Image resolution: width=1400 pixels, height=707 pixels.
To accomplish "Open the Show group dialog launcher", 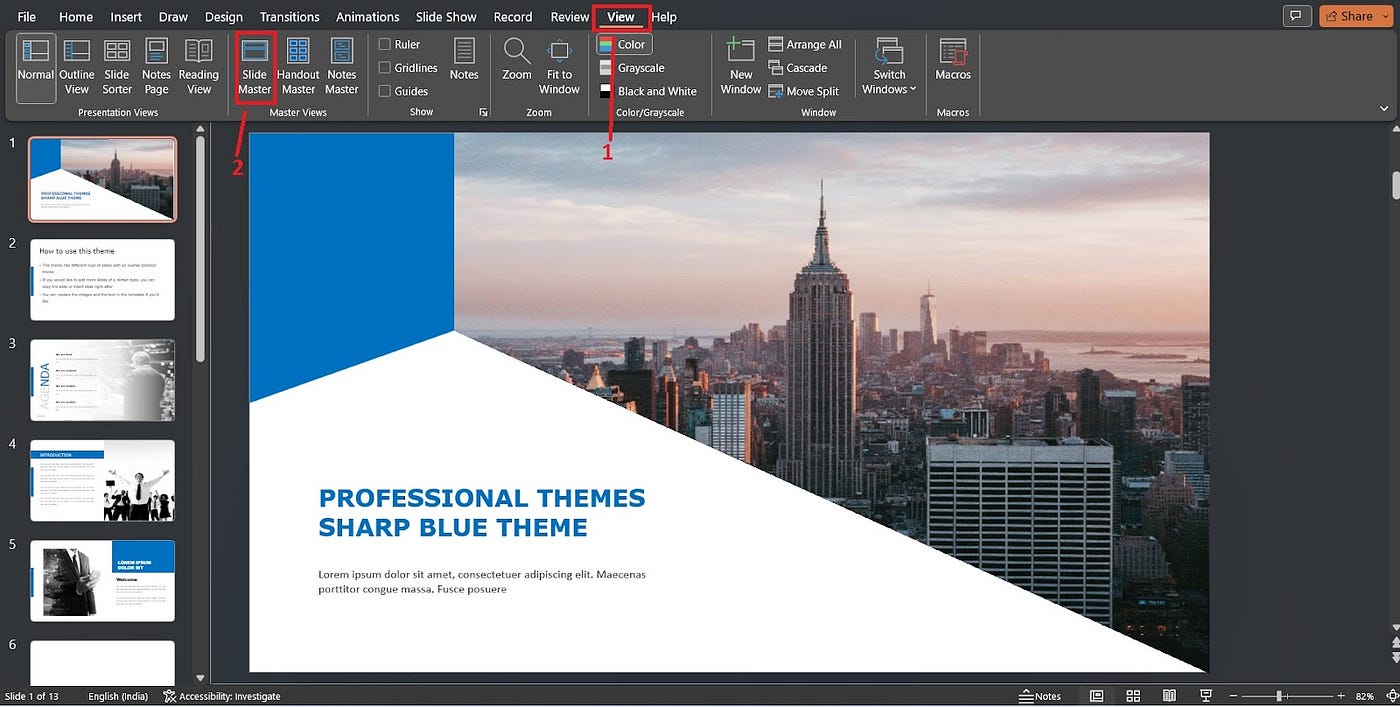I will click(484, 112).
